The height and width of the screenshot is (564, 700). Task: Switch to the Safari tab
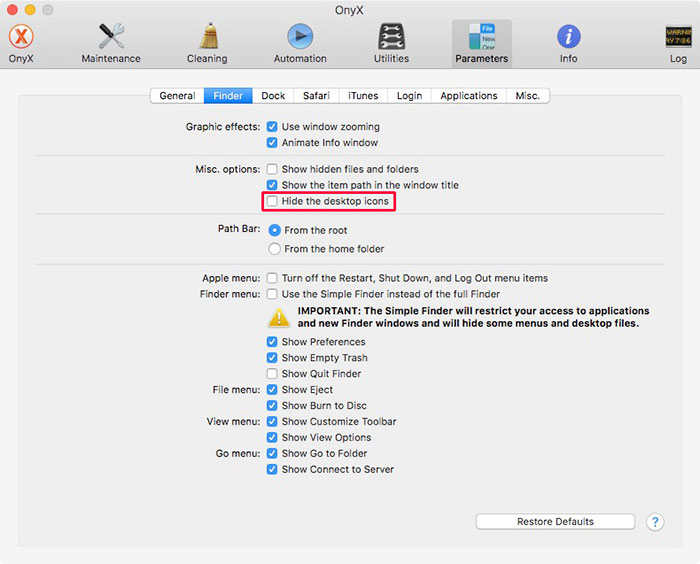point(315,96)
